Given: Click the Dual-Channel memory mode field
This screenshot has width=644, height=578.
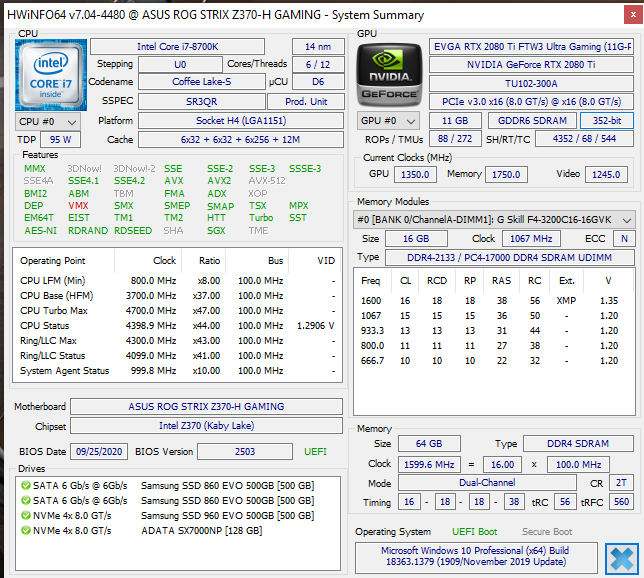Looking at the screenshot, I should [487, 483].
